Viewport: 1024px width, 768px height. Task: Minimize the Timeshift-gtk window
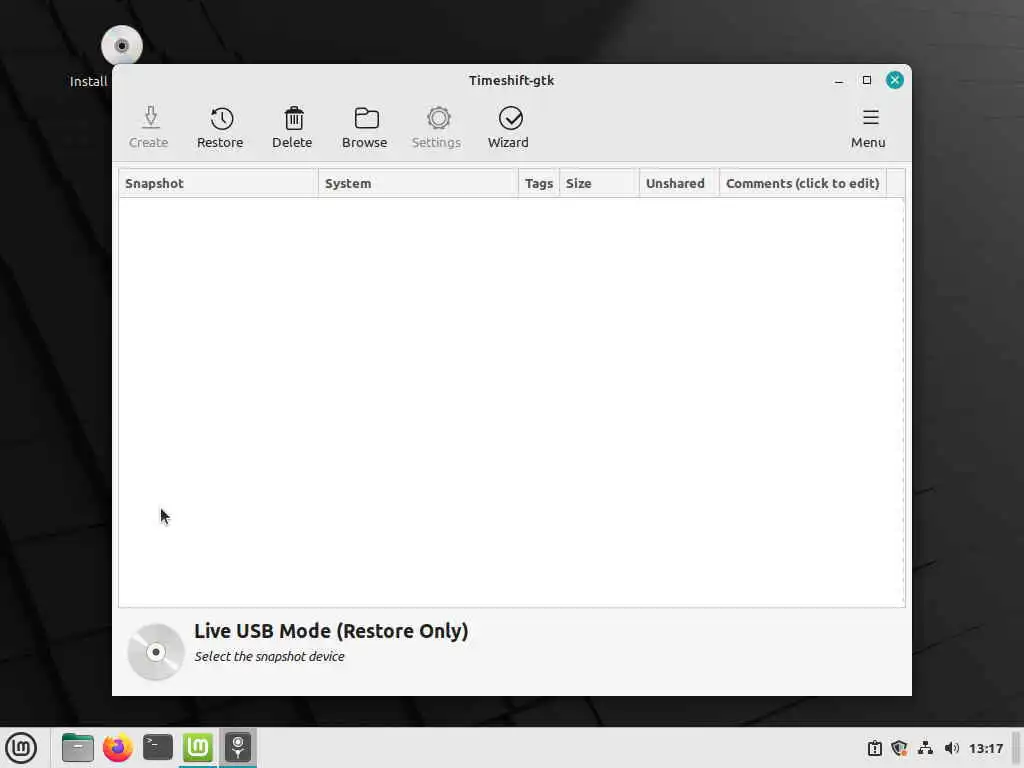point(839,80)
